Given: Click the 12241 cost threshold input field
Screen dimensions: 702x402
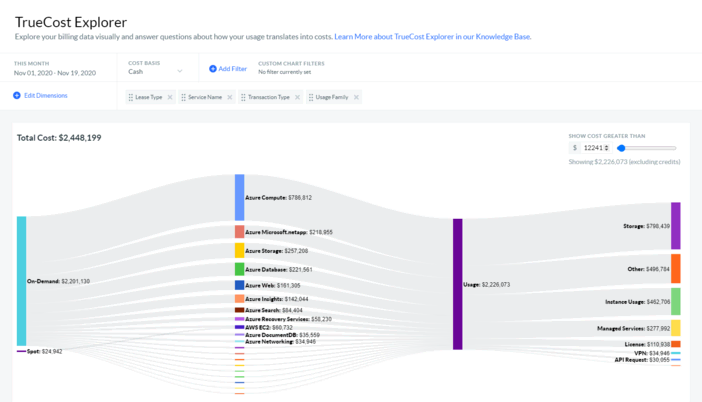Looking at the screenshot, I should [593, 148].
